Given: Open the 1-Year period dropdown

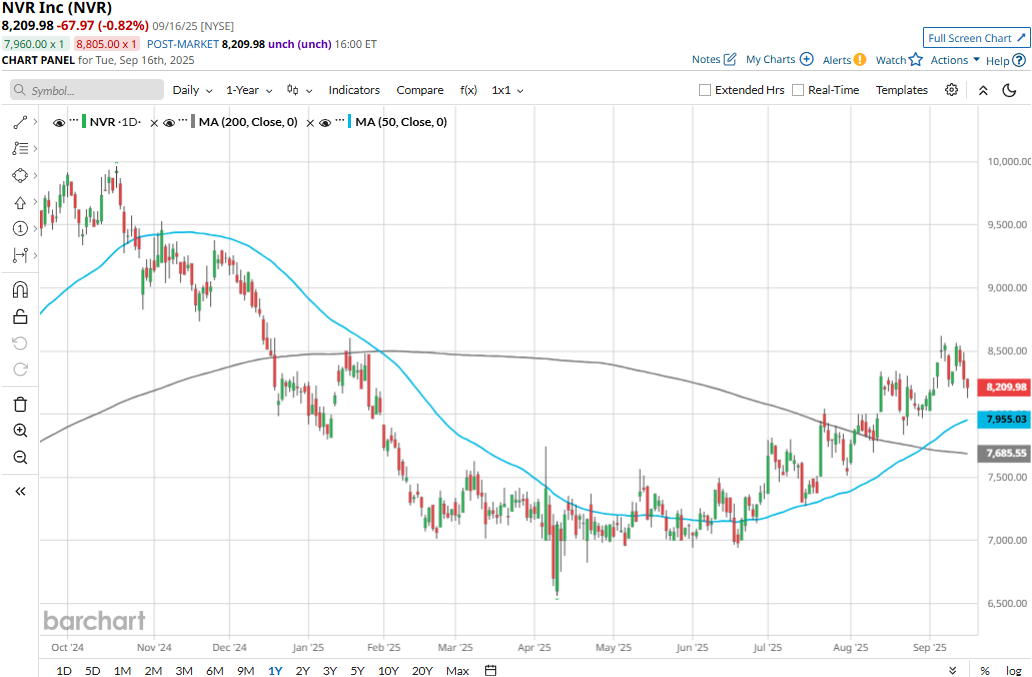Looking at the screenshot, I should [x=249, y=90].
